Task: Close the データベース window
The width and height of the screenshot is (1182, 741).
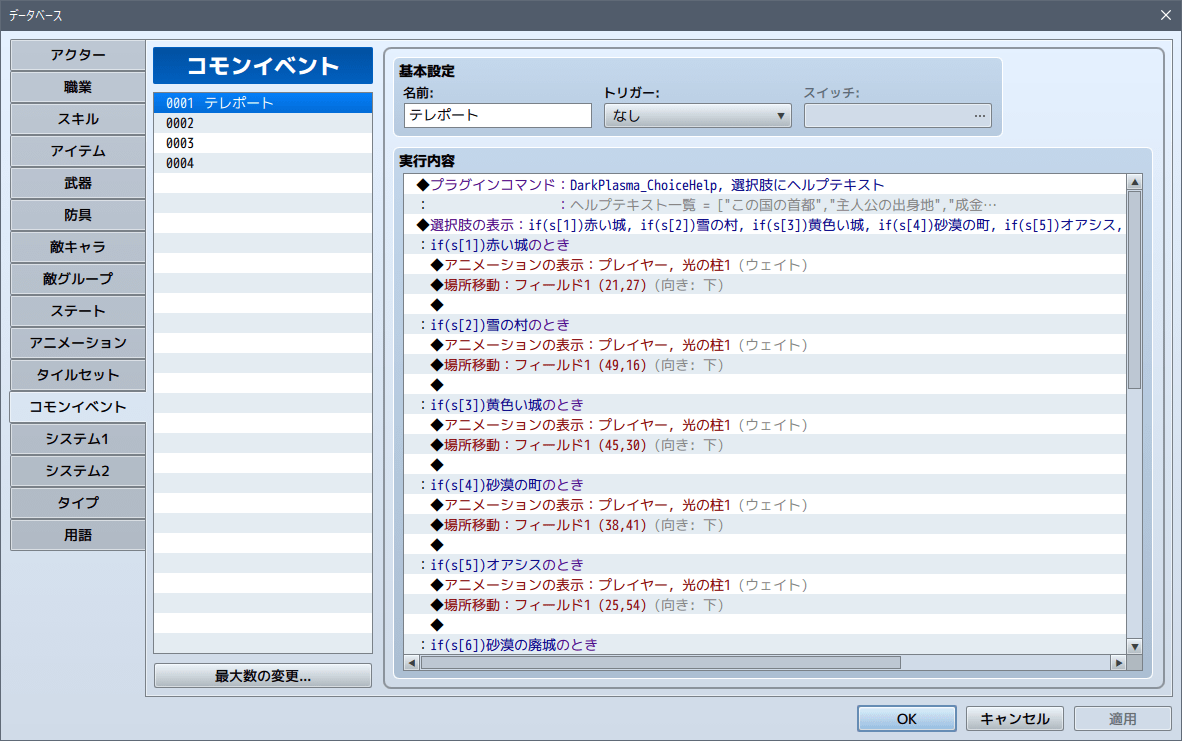Action: pyautogui.click(x=1165, y=15)
